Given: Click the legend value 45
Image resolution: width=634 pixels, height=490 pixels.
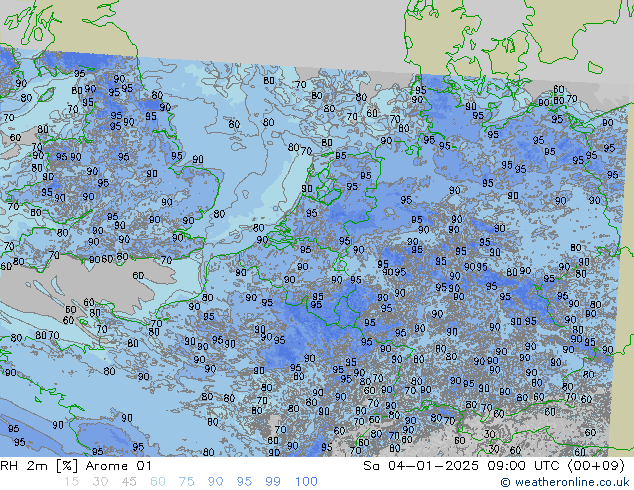Looking at the screenshot, I should pyautogui.click(x=129, y=482).
